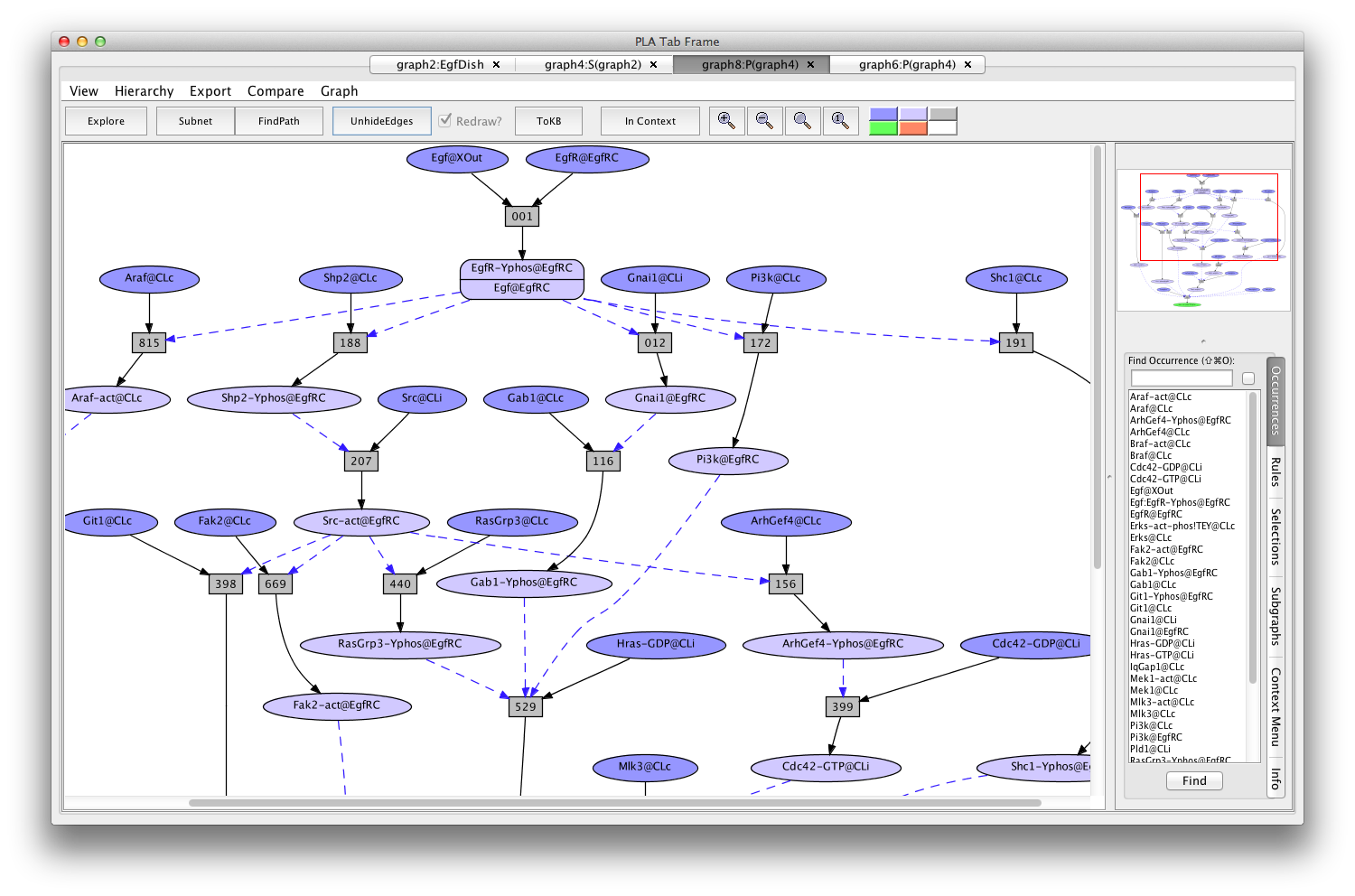Click the rule node 001

tap(522, 217)
